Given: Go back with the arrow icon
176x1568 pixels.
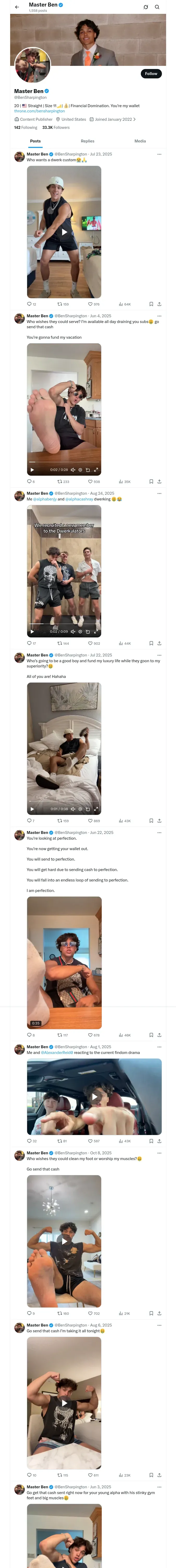Looking at the screenshot, I should coord(17,7).
